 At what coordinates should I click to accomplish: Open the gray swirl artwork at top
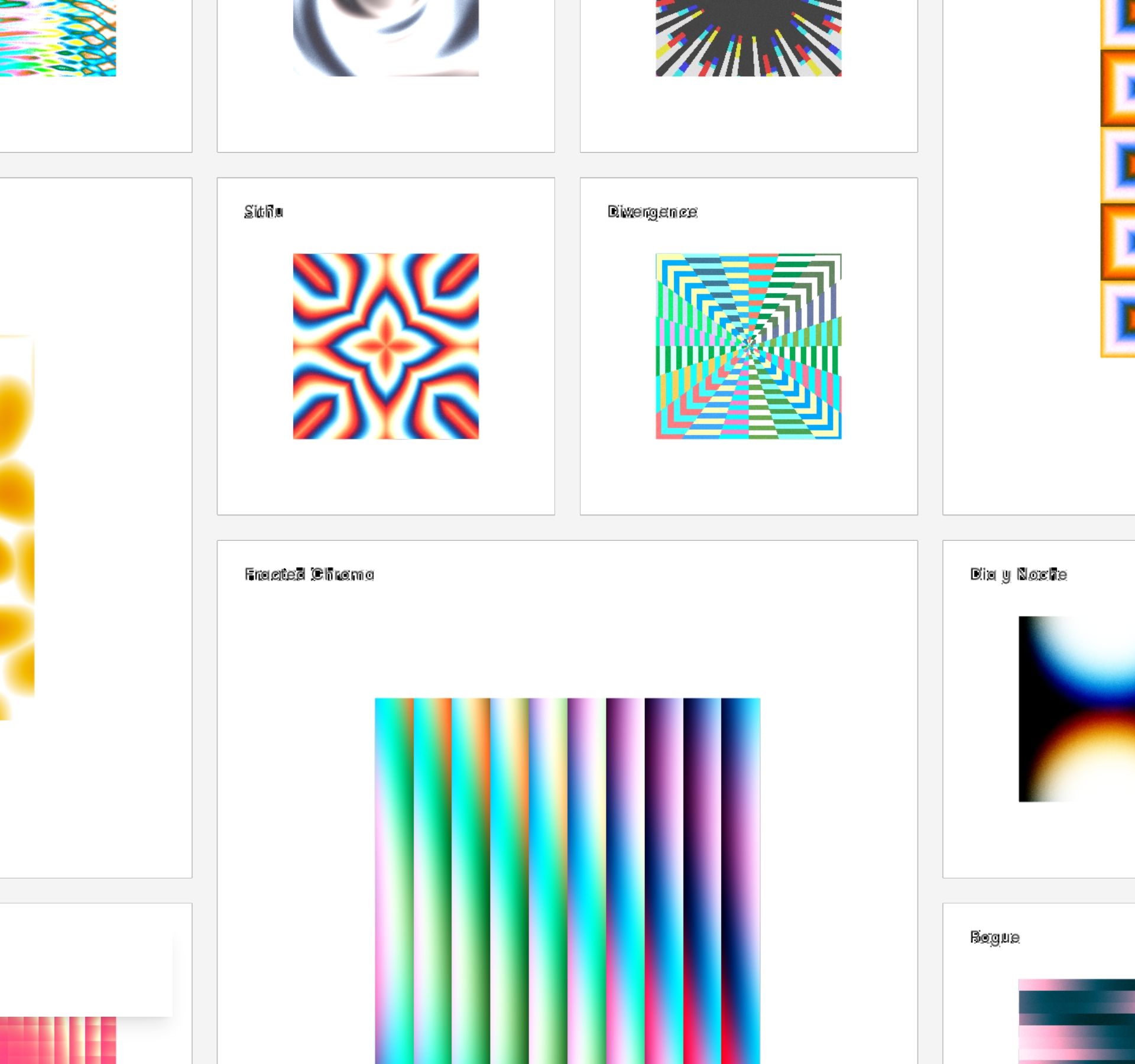(x=385, y=37)
